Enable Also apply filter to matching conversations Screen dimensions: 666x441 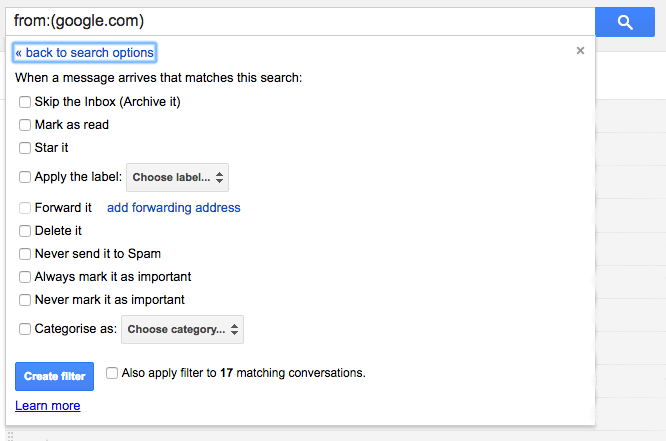pyautogui.click(x=112, y=373)
